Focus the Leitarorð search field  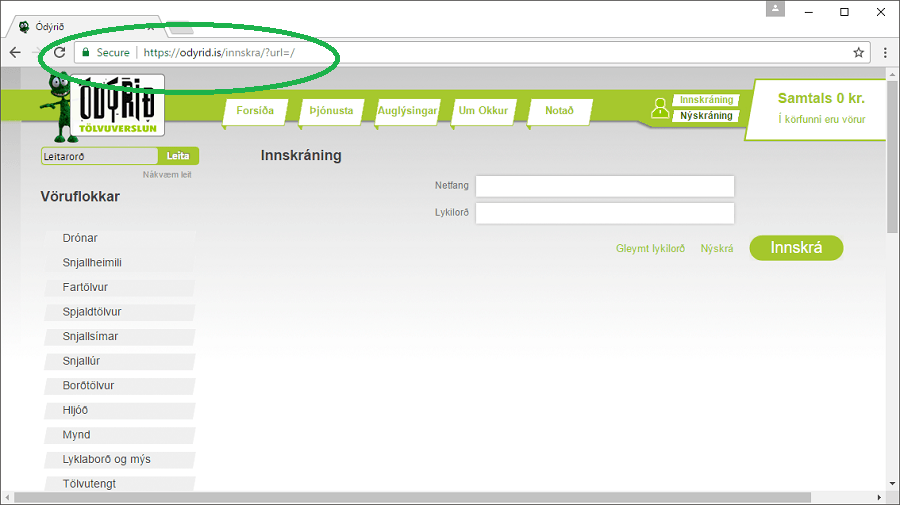coord(100,156)
